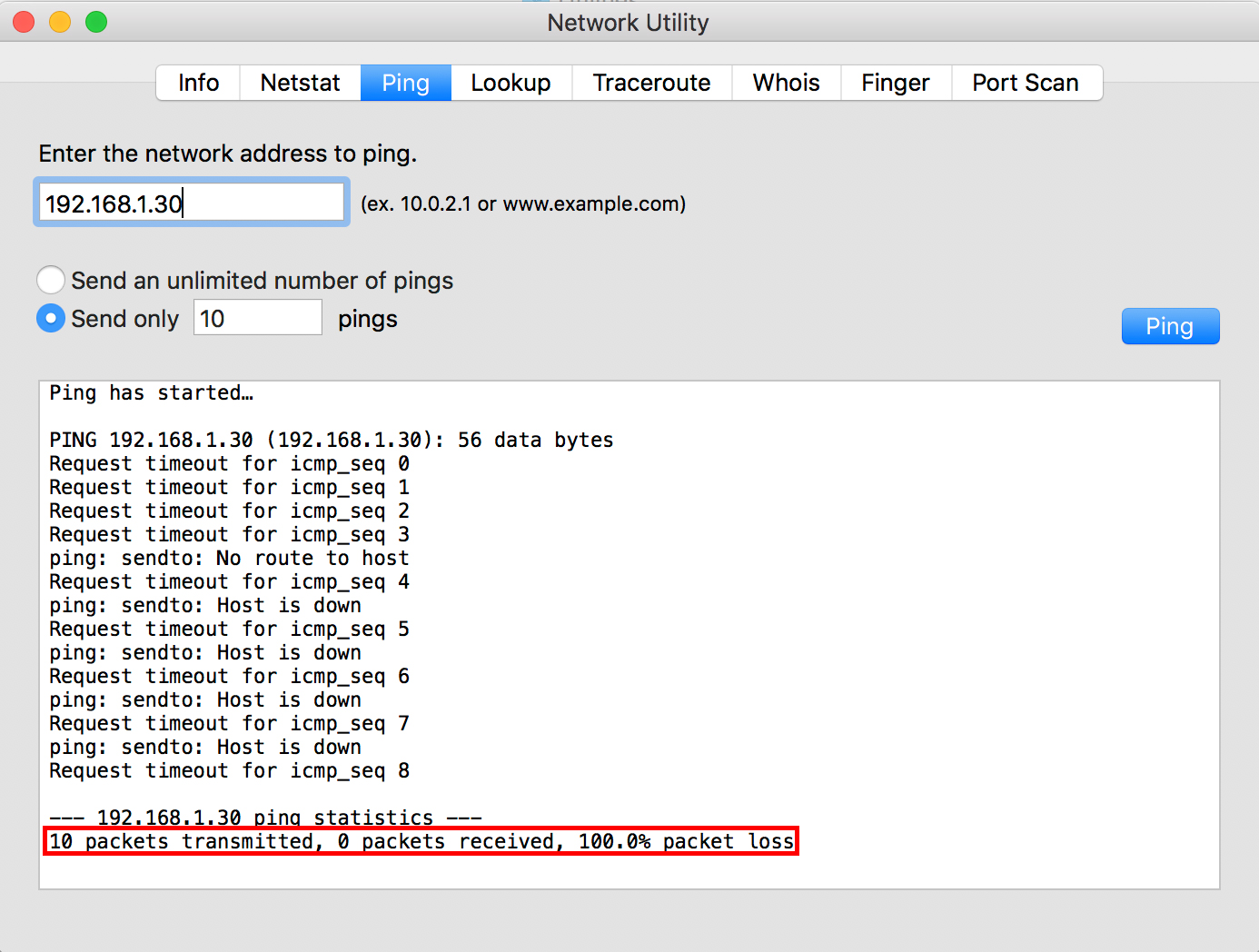1259x952 pixels.
Task: Click the 'No route to host' output line
Action: tap(229, 558)
